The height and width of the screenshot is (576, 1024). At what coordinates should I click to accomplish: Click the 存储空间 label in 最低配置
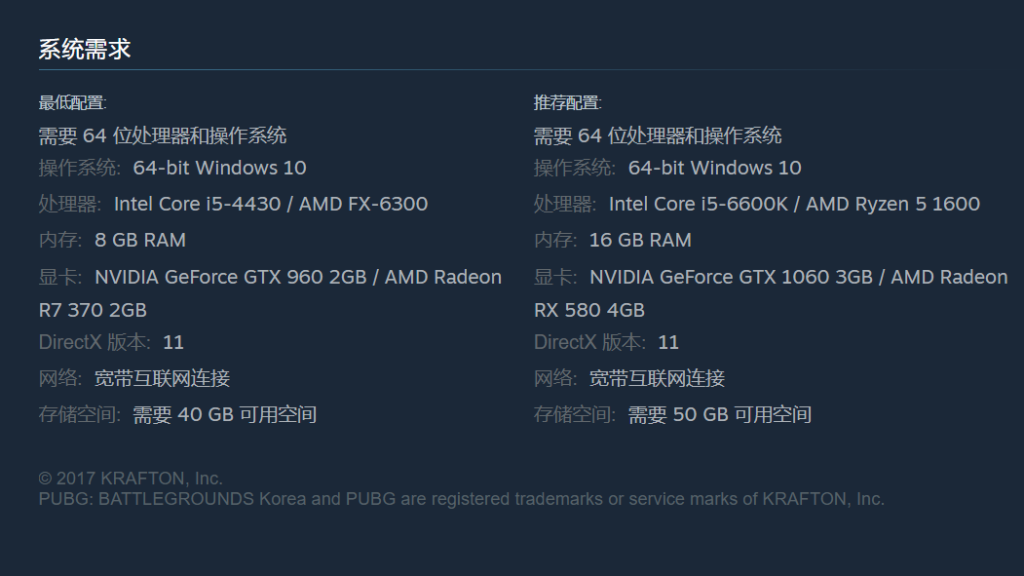(80, 415)
